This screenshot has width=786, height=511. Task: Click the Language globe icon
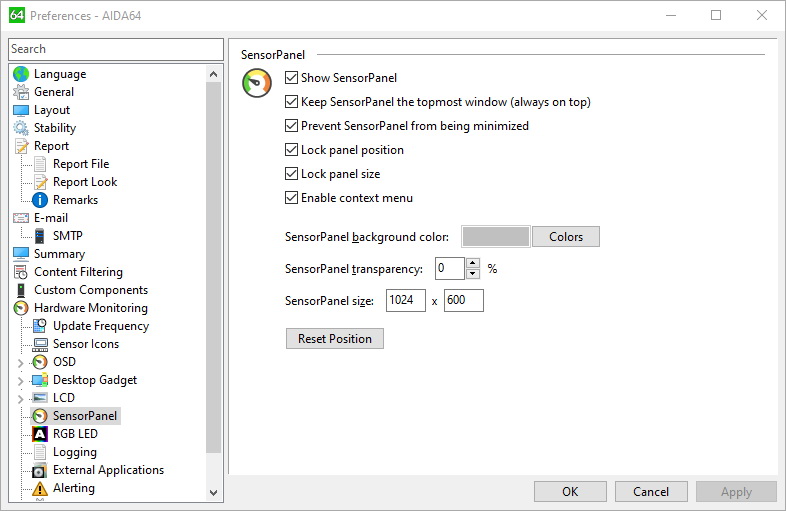pyautogui.click(x=21, y=74)
